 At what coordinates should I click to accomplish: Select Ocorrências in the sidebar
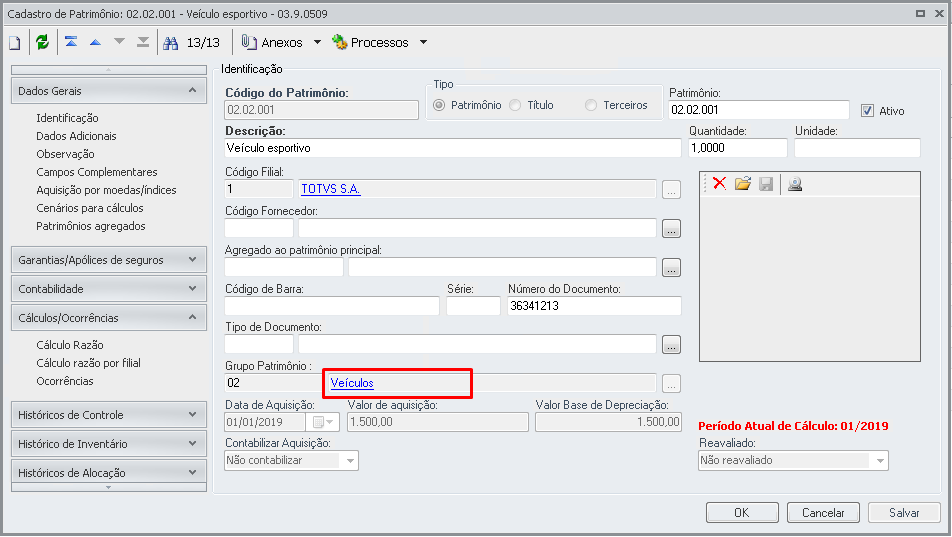coord(64,381)
